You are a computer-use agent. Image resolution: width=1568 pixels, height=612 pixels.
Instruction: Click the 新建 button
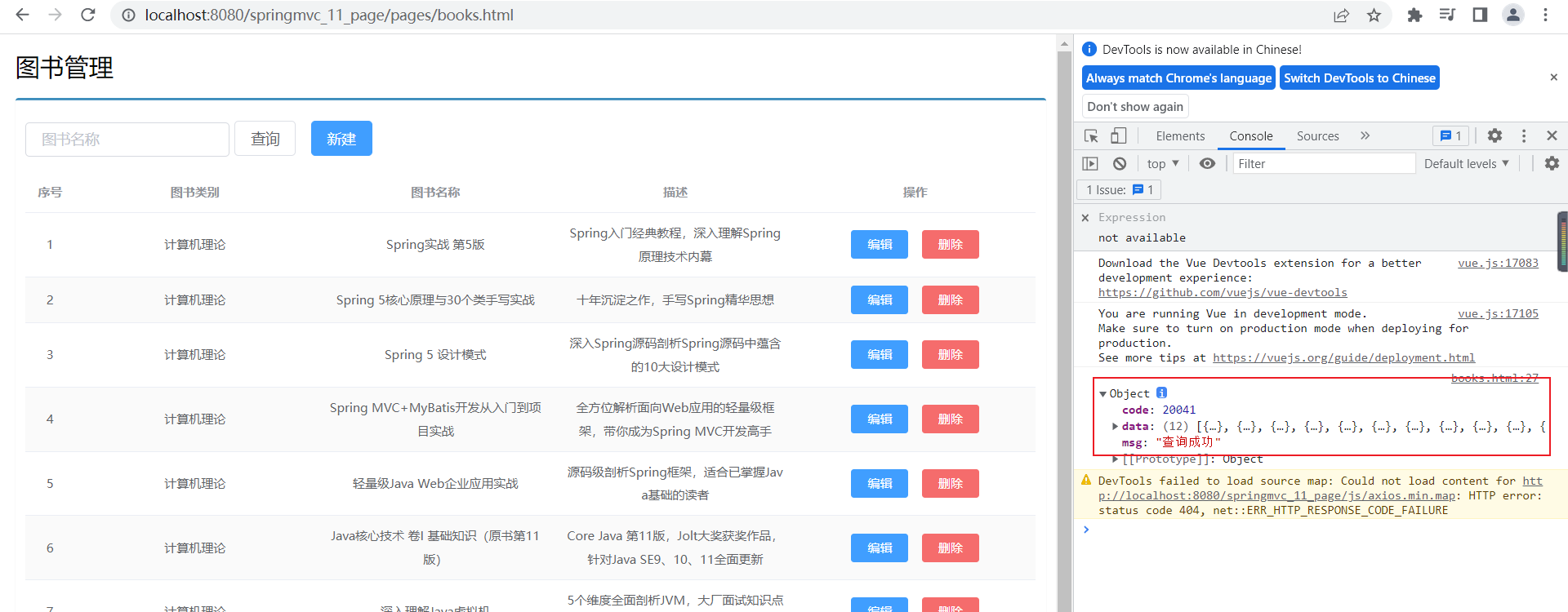click(341, 139)
